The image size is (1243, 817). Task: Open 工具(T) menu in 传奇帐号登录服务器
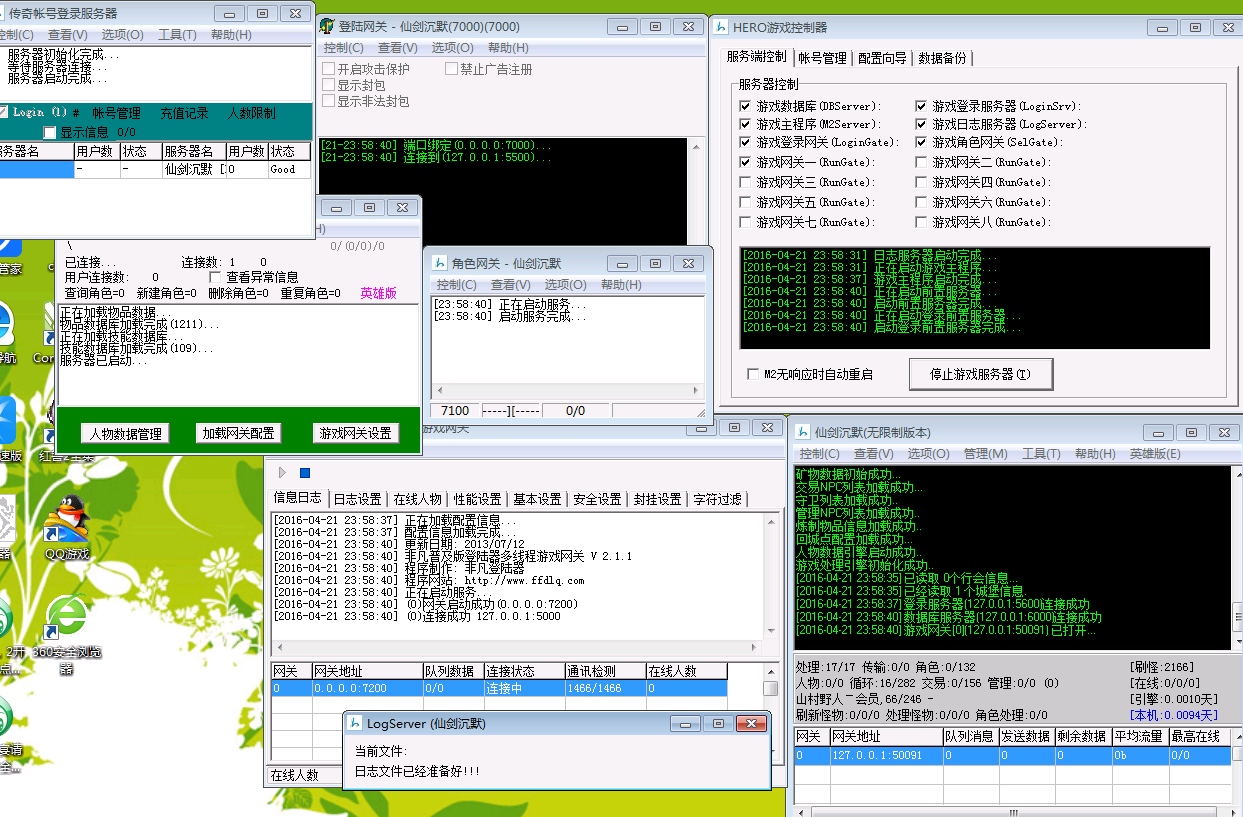point(177,35)
